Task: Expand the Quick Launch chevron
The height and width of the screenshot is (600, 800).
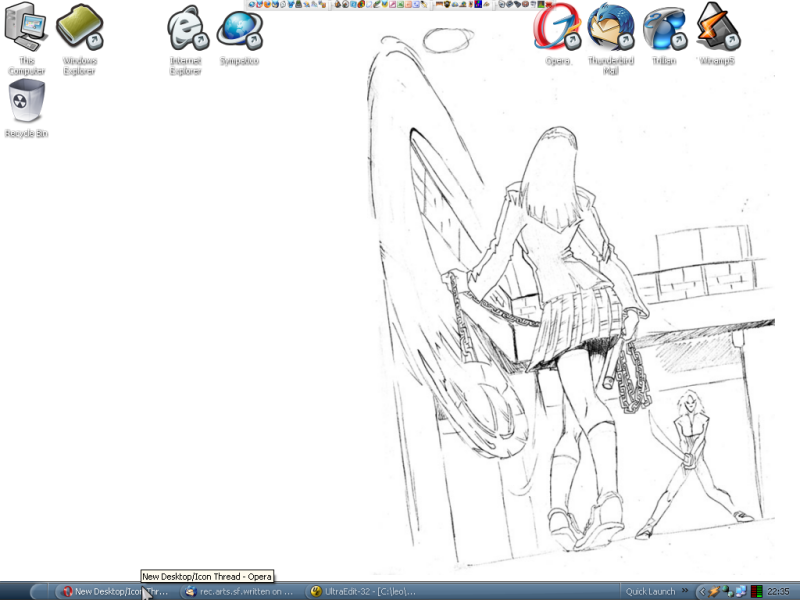Action: click(685, 591)
